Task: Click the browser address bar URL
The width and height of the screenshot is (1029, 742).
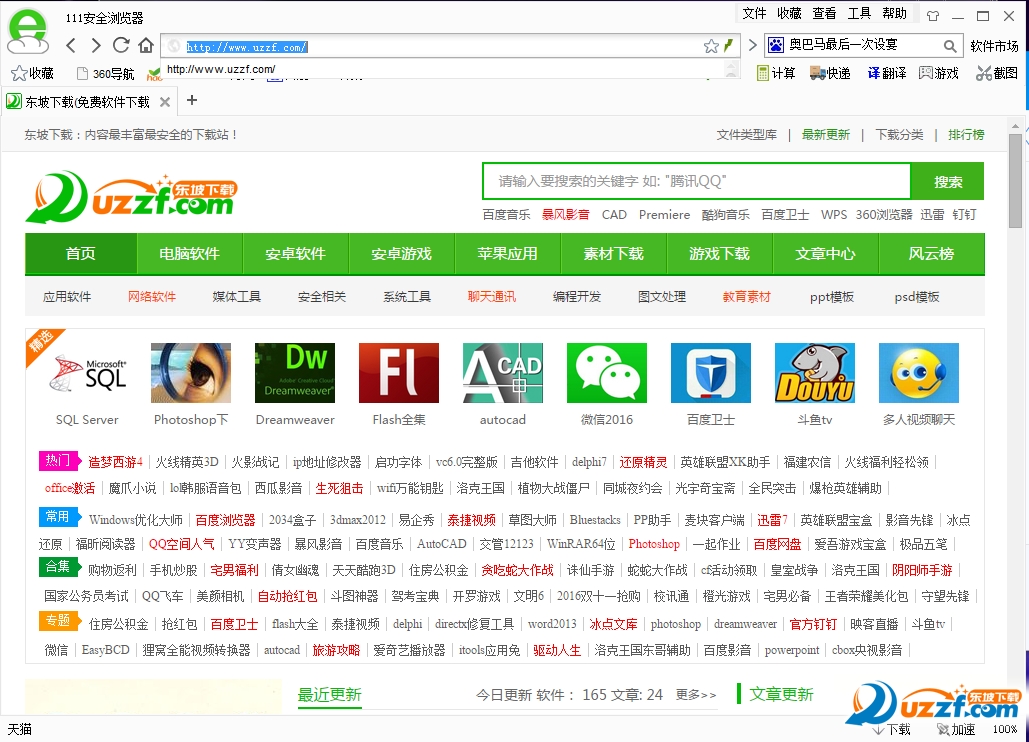Action: [247, 47]
